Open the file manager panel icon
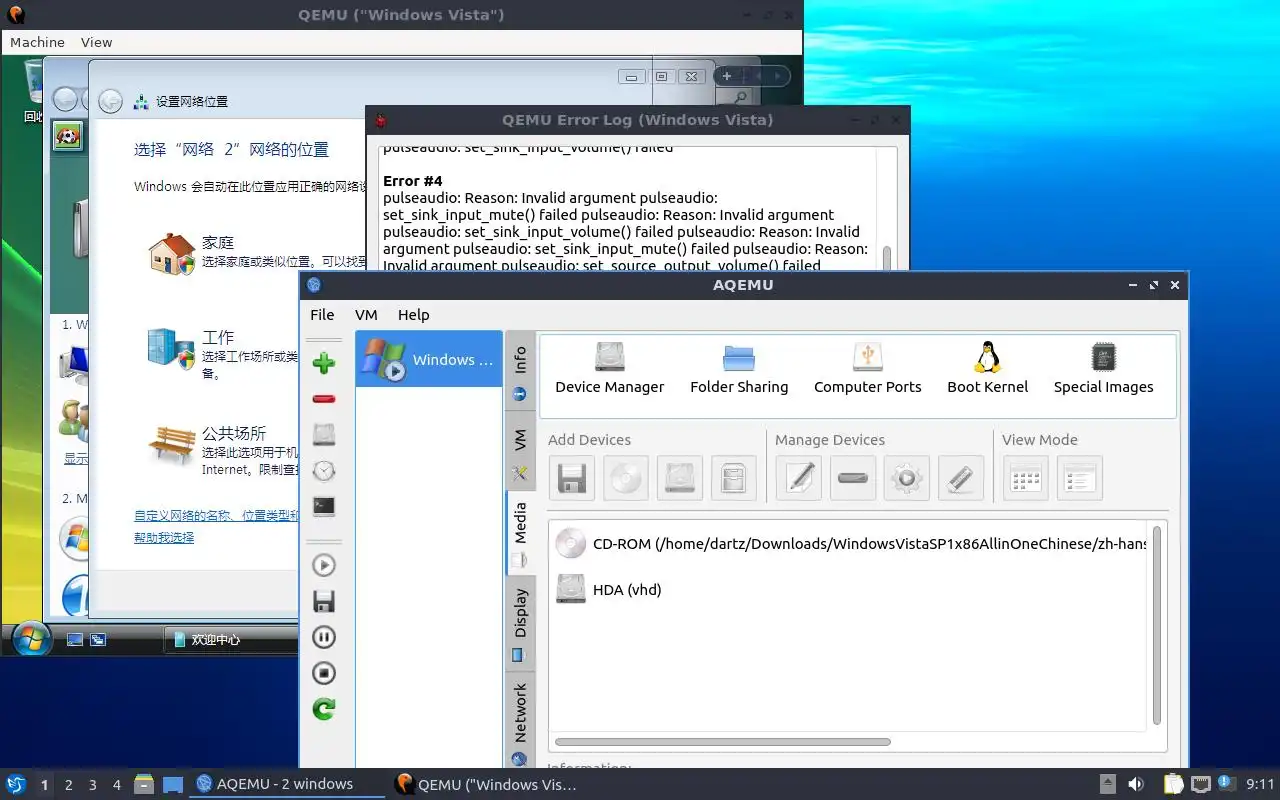The width and height of the screenshot is (1280, 800). [x=143, y=784]
